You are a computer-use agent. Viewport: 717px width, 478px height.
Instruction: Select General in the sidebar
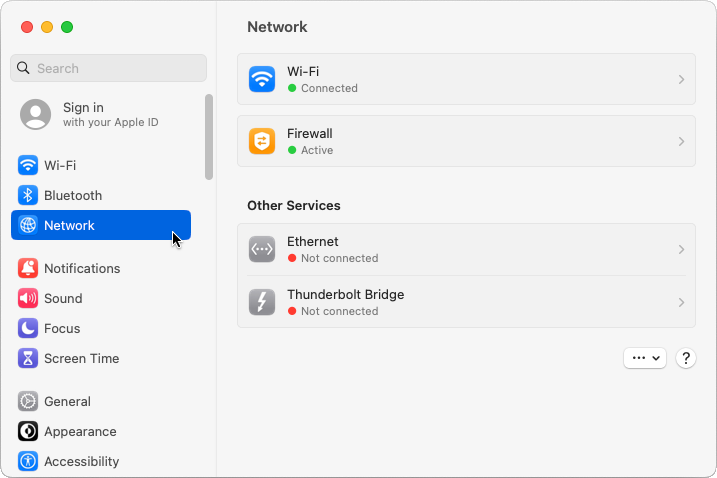click(x=67, y=401)
